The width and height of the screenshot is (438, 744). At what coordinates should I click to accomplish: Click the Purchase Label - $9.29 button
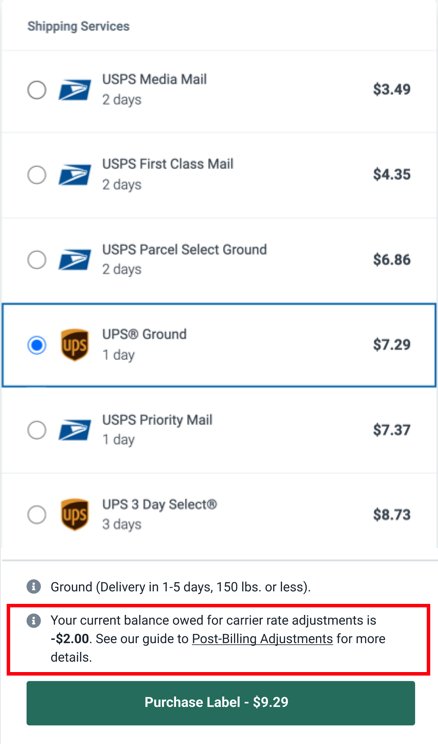point(221,703)
